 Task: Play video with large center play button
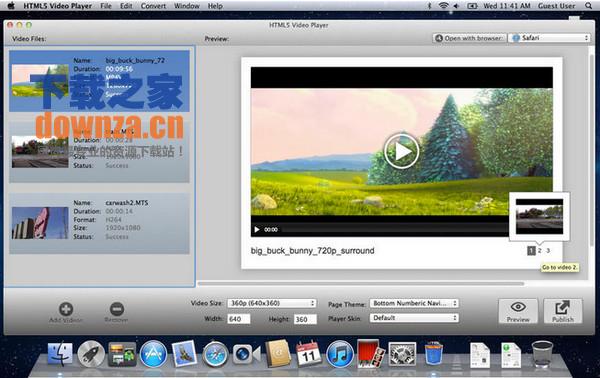tap(401, 151)
